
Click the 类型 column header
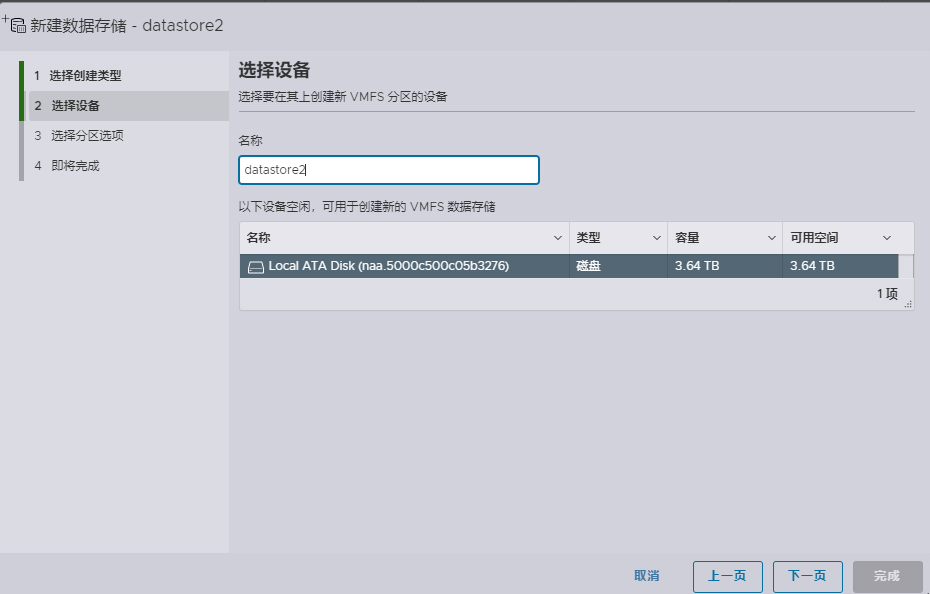pyautogui.click(x=619, y=238)
